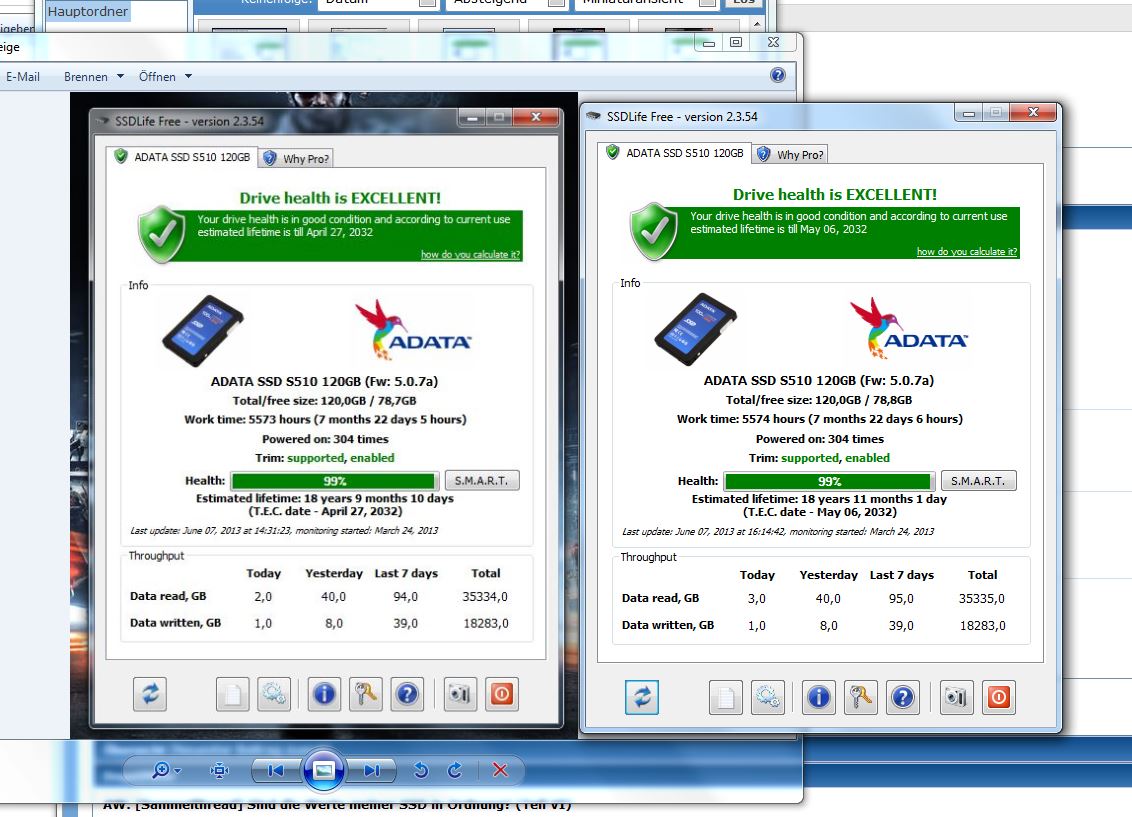This screenshot has height=817, width=1132.
Task: Click blank report page icon in right SSDLife window
Action: click(726, 697)
